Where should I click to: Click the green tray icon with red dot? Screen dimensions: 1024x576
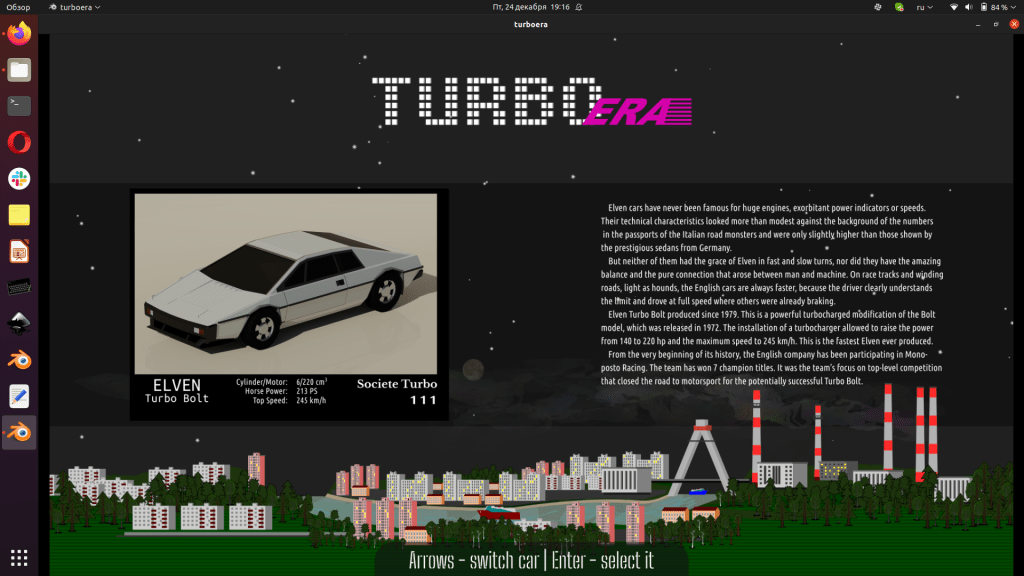[x=898, y=7]
